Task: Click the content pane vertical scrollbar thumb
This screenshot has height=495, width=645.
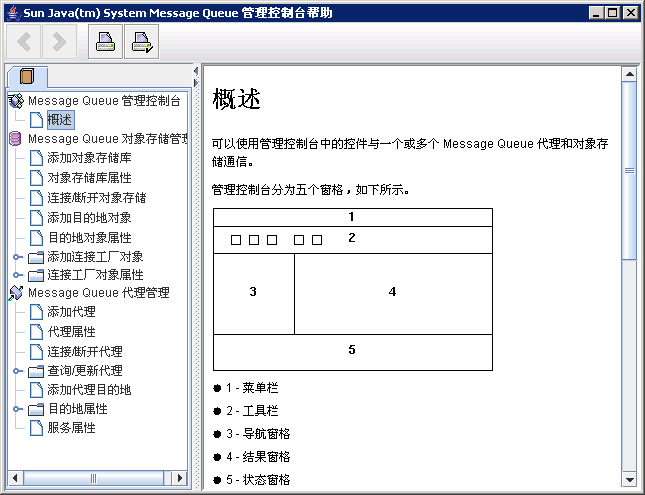Action: tap(629, 170)
